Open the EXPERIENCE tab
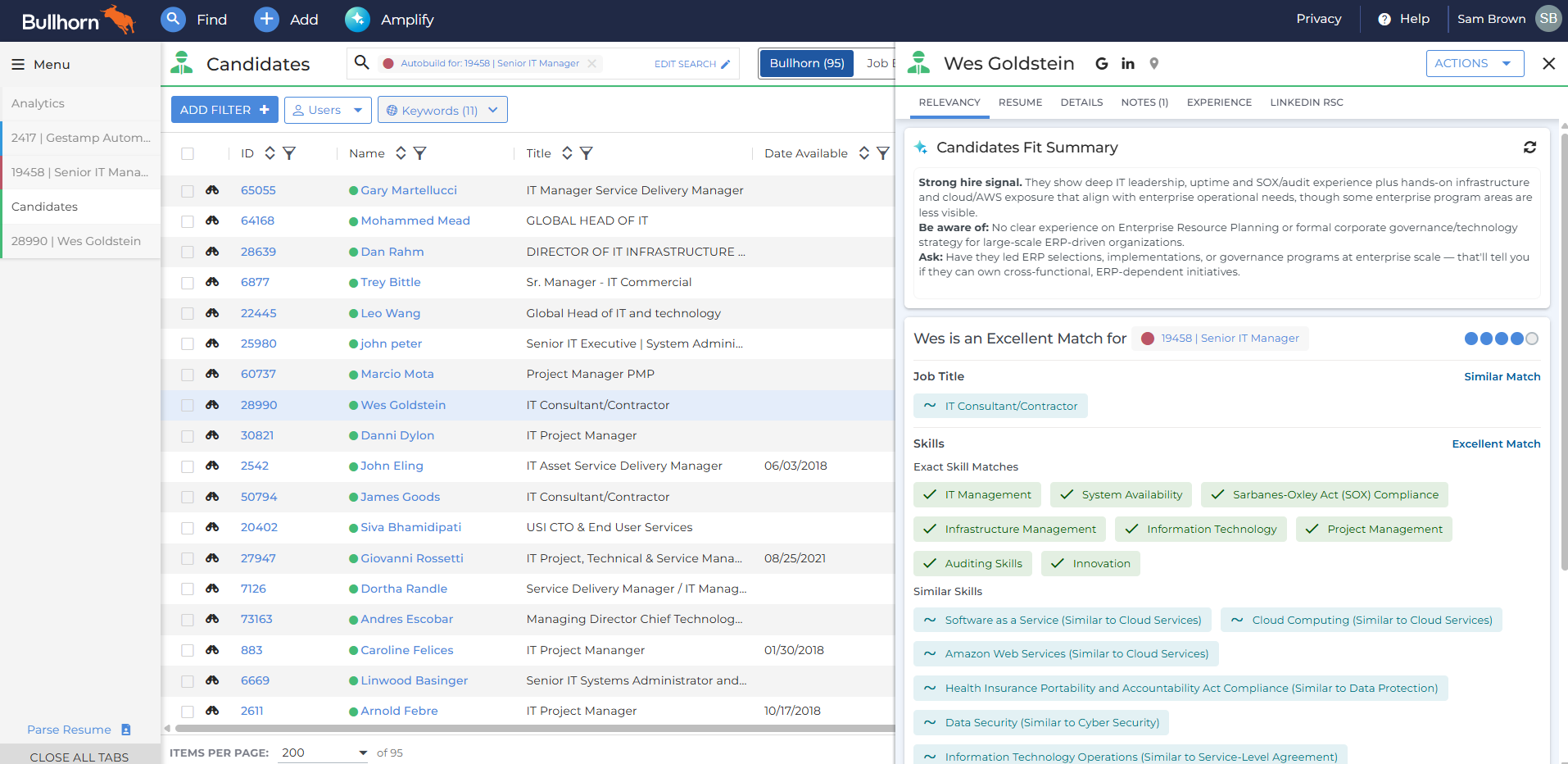This screenshot has width=1568, height=764. [1219, 102]
